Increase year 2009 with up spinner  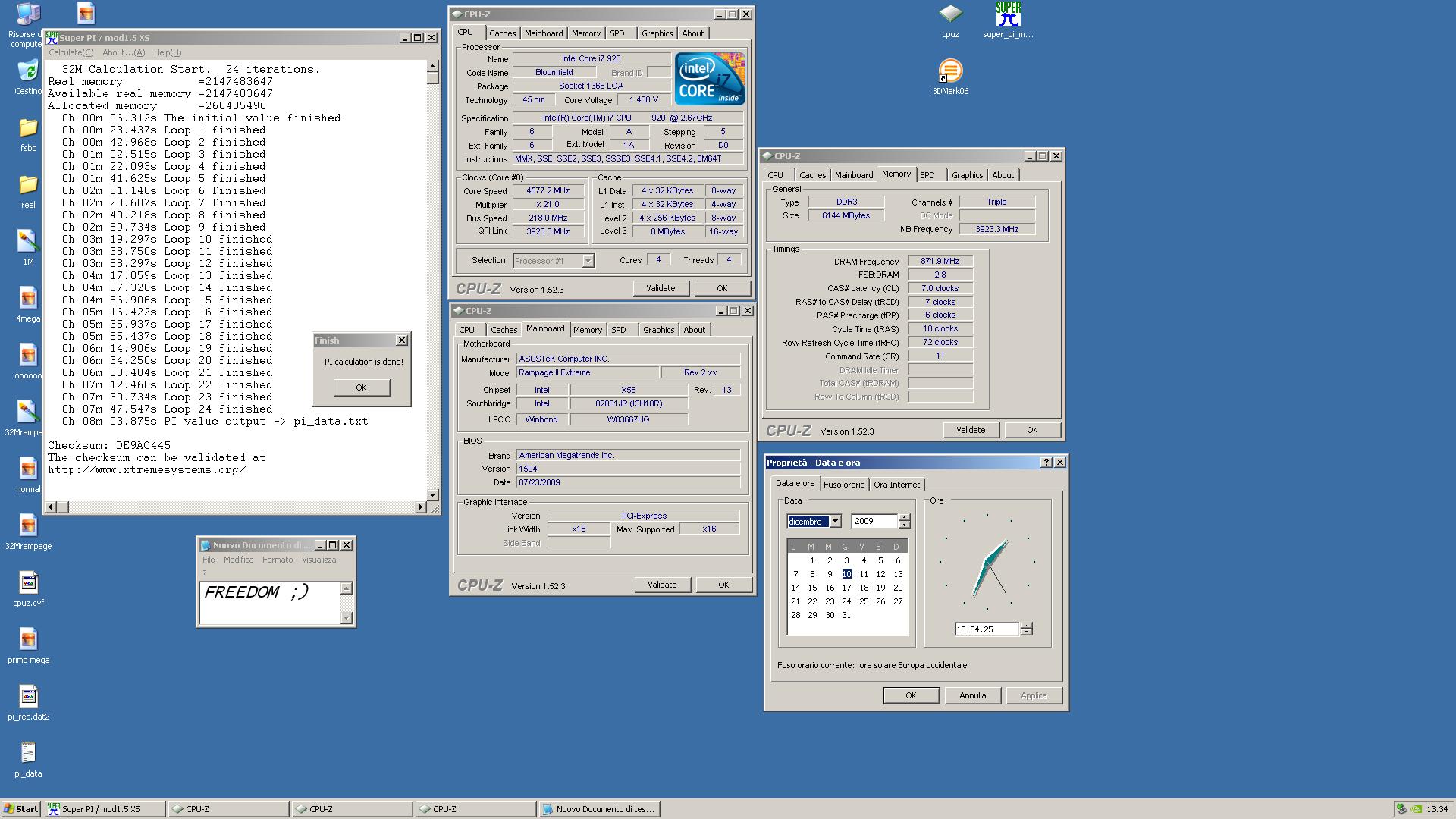[x=904, y=518]
